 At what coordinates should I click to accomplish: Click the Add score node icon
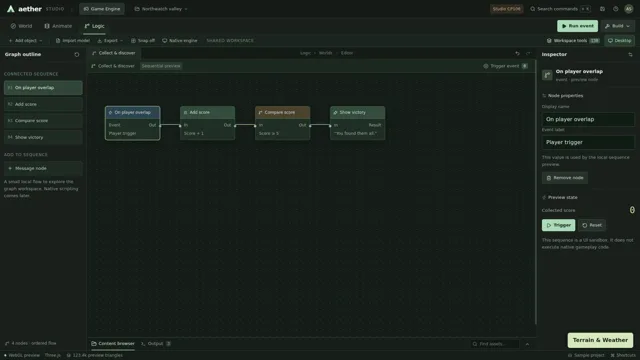click(185, 112)
